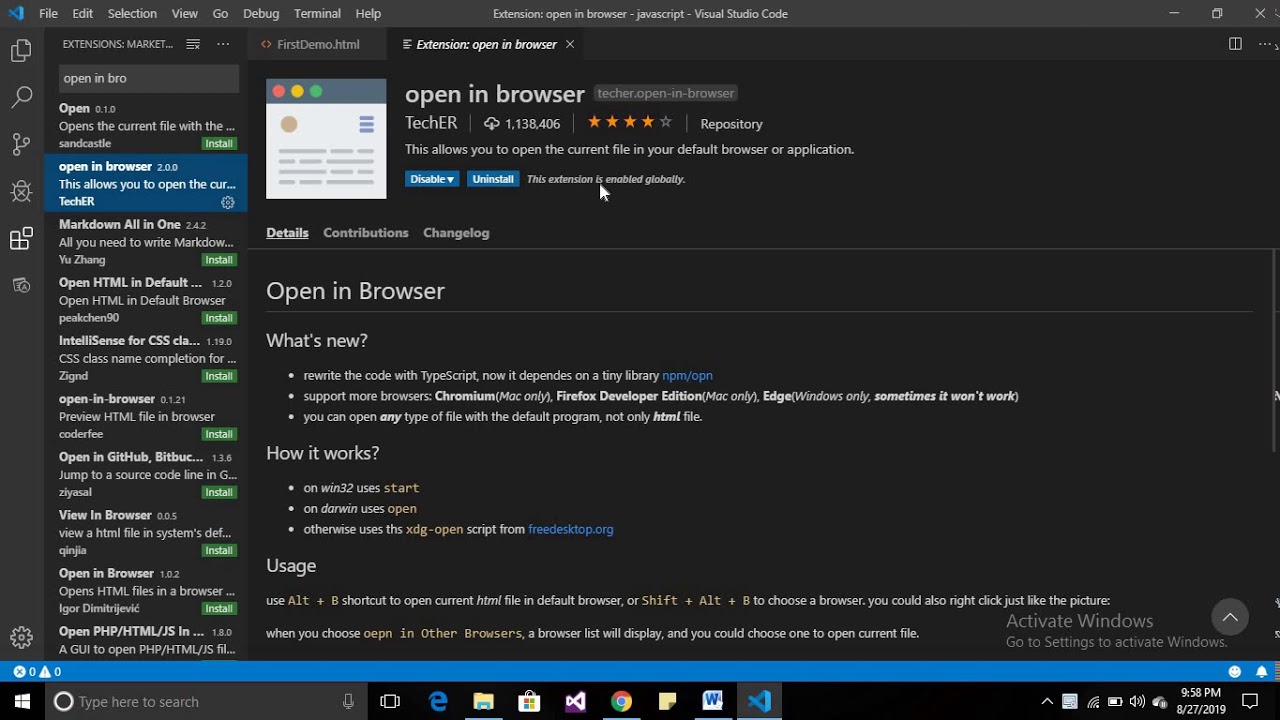Open Windows Start menu
The image size is (1280, 720).
22,701
